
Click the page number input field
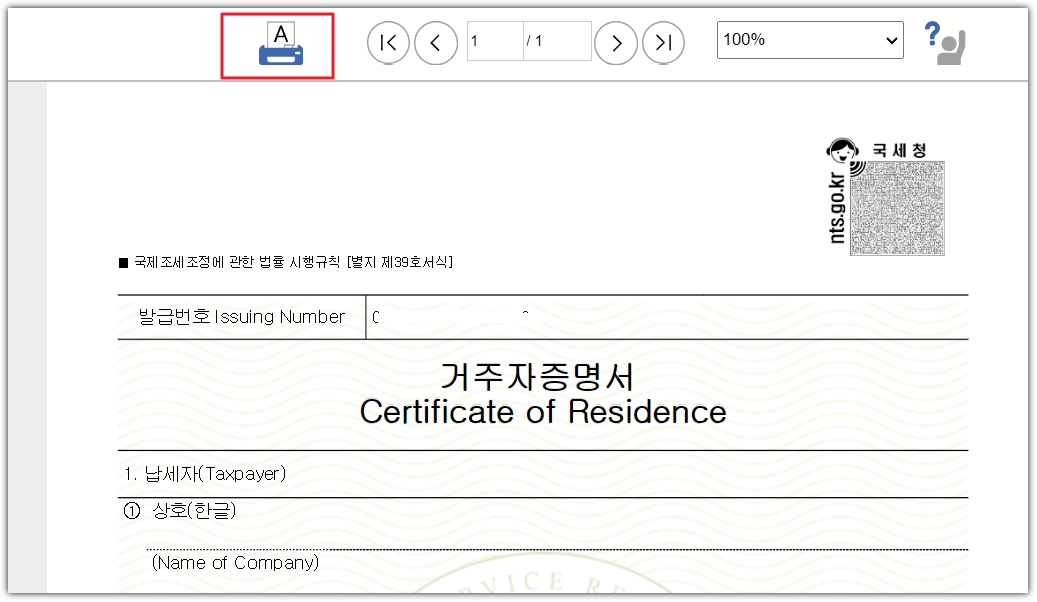pos(495,42)
